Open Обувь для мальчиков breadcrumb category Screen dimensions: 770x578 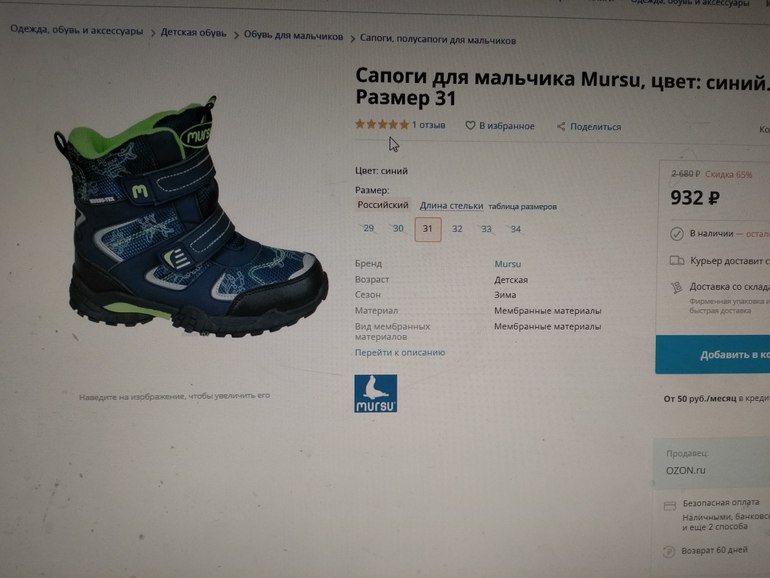point(293,36)
